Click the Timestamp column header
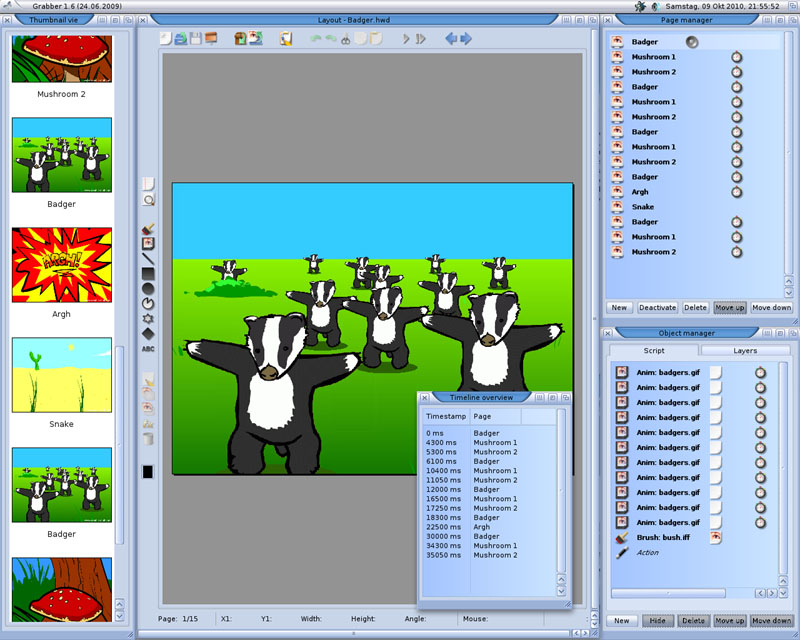 (x=446, y=416)
